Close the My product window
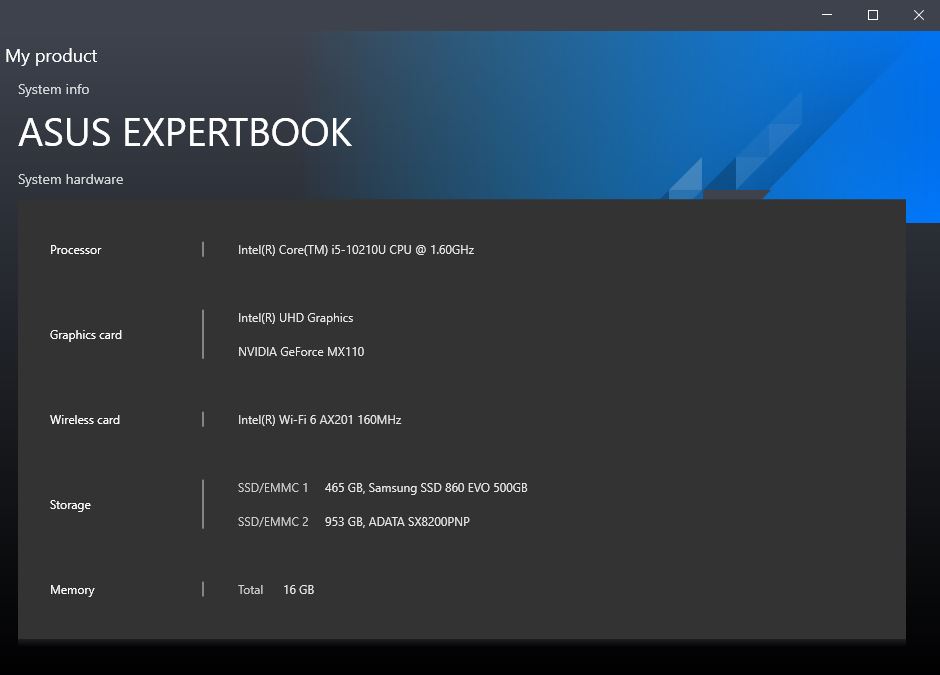The image size is (940, 675). point(918,15)
